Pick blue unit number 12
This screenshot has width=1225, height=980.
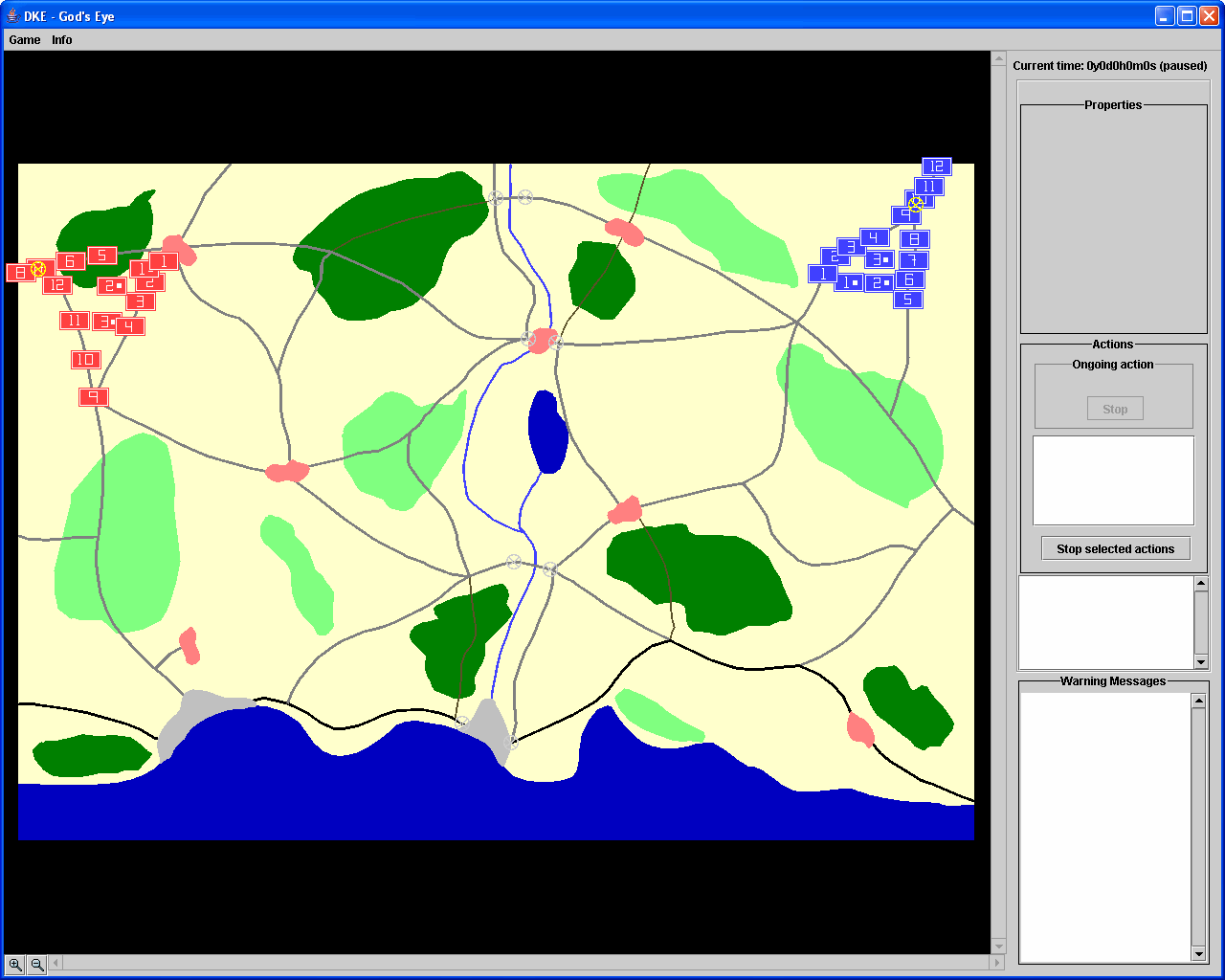[x=937, y=167]
